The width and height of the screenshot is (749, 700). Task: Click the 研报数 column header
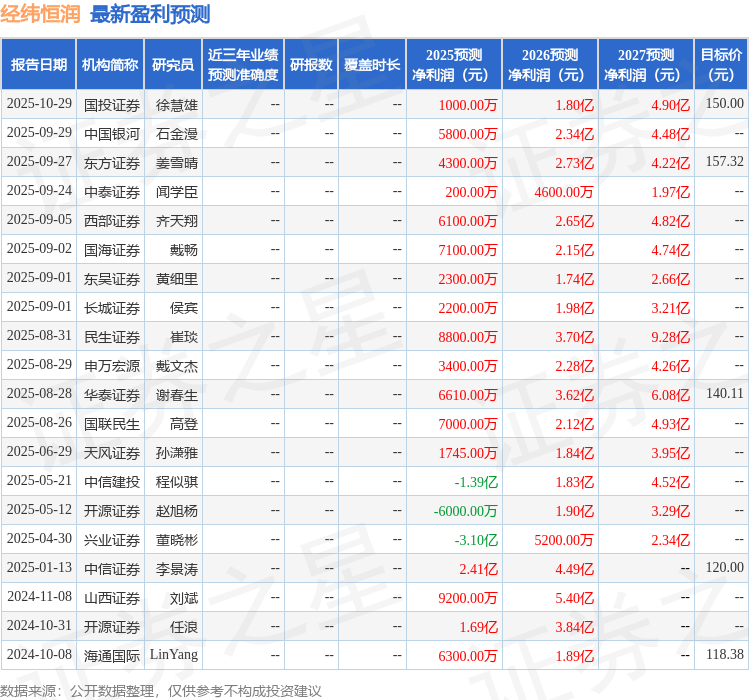tap(310, 65)
